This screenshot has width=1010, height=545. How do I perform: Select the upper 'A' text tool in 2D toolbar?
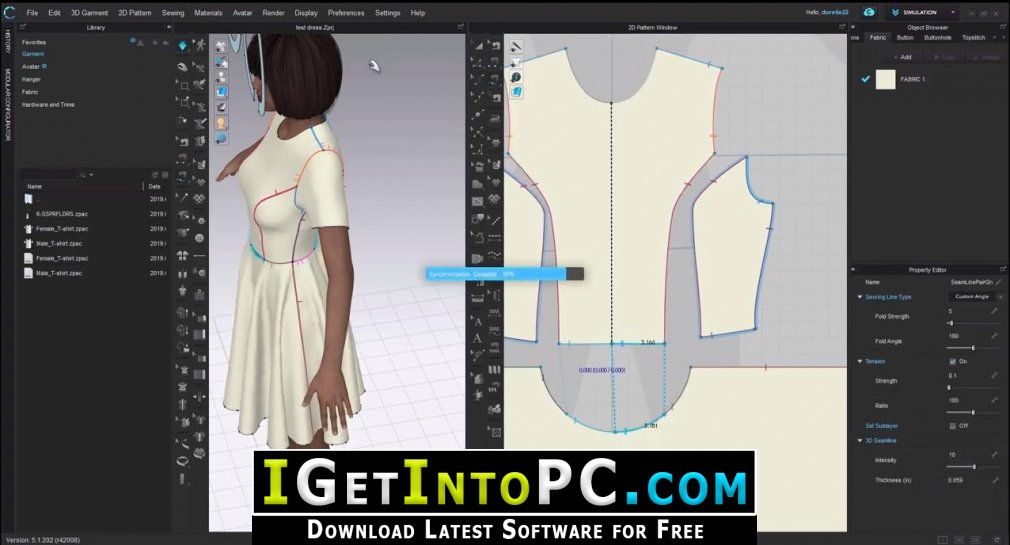478,321
